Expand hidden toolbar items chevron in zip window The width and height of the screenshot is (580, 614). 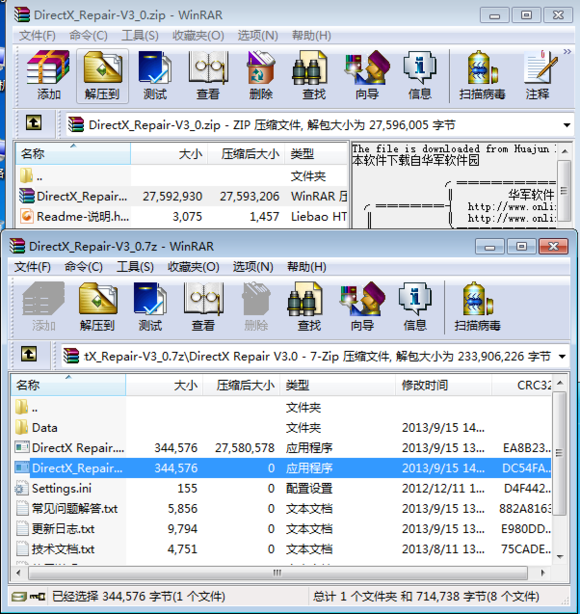tap(567, 52)
